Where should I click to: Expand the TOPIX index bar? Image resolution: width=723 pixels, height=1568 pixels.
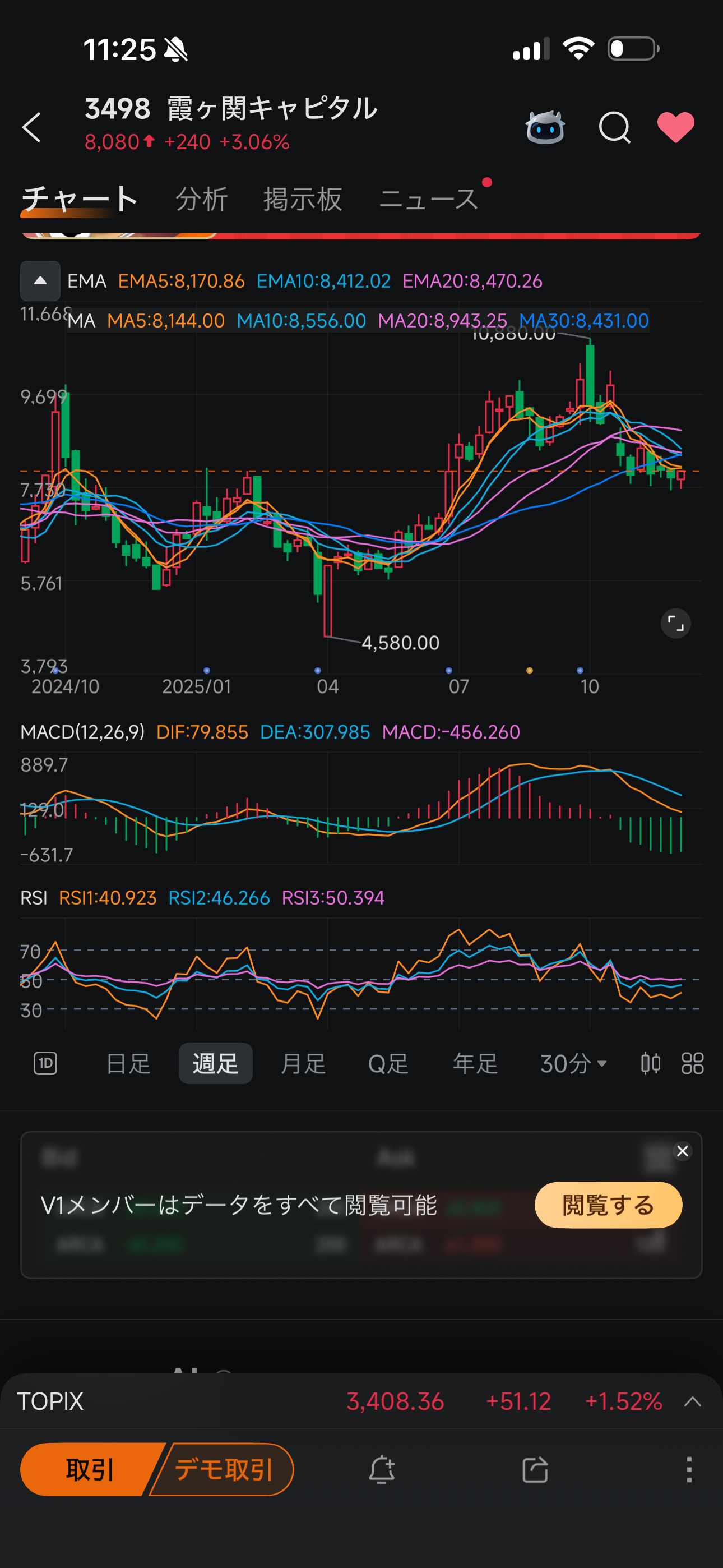click(x=693, y=1402)
